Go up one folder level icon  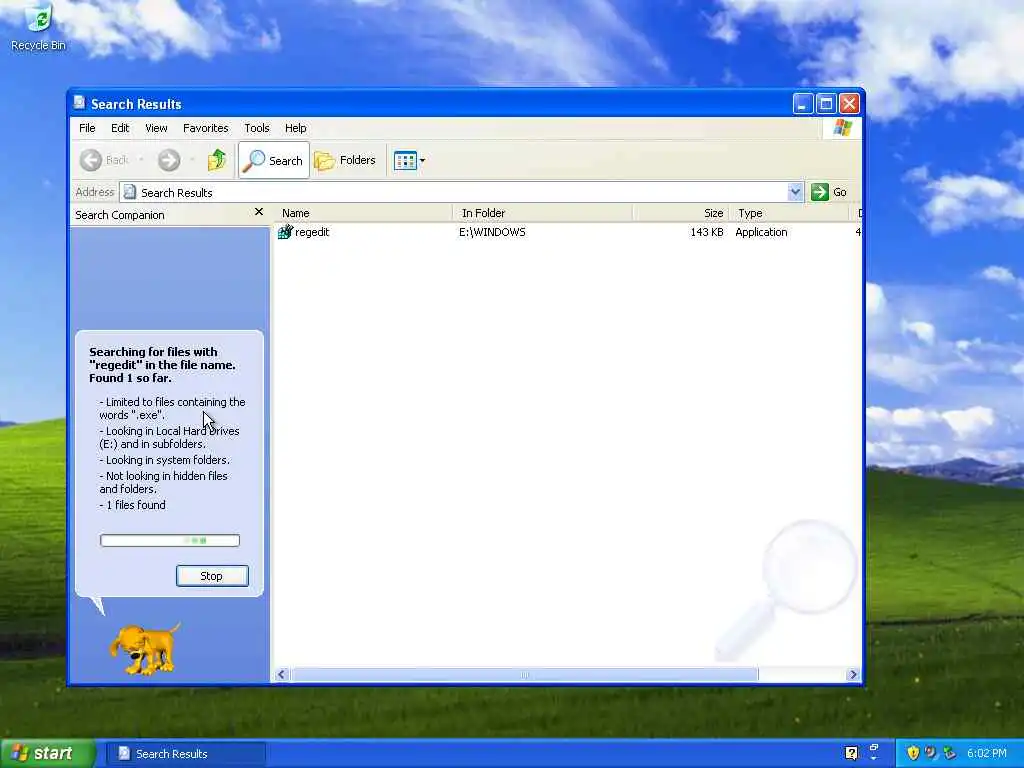coord(216,160)
